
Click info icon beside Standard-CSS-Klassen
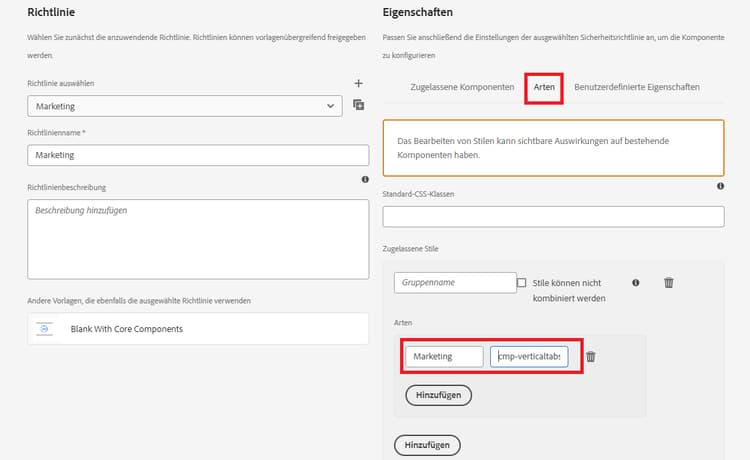point(720,186)
